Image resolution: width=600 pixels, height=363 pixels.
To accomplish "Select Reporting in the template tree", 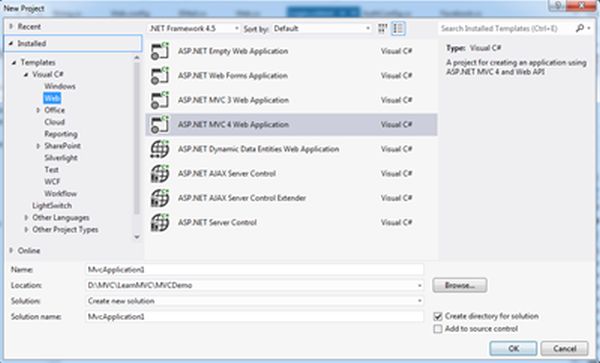I will click(61, 134).
